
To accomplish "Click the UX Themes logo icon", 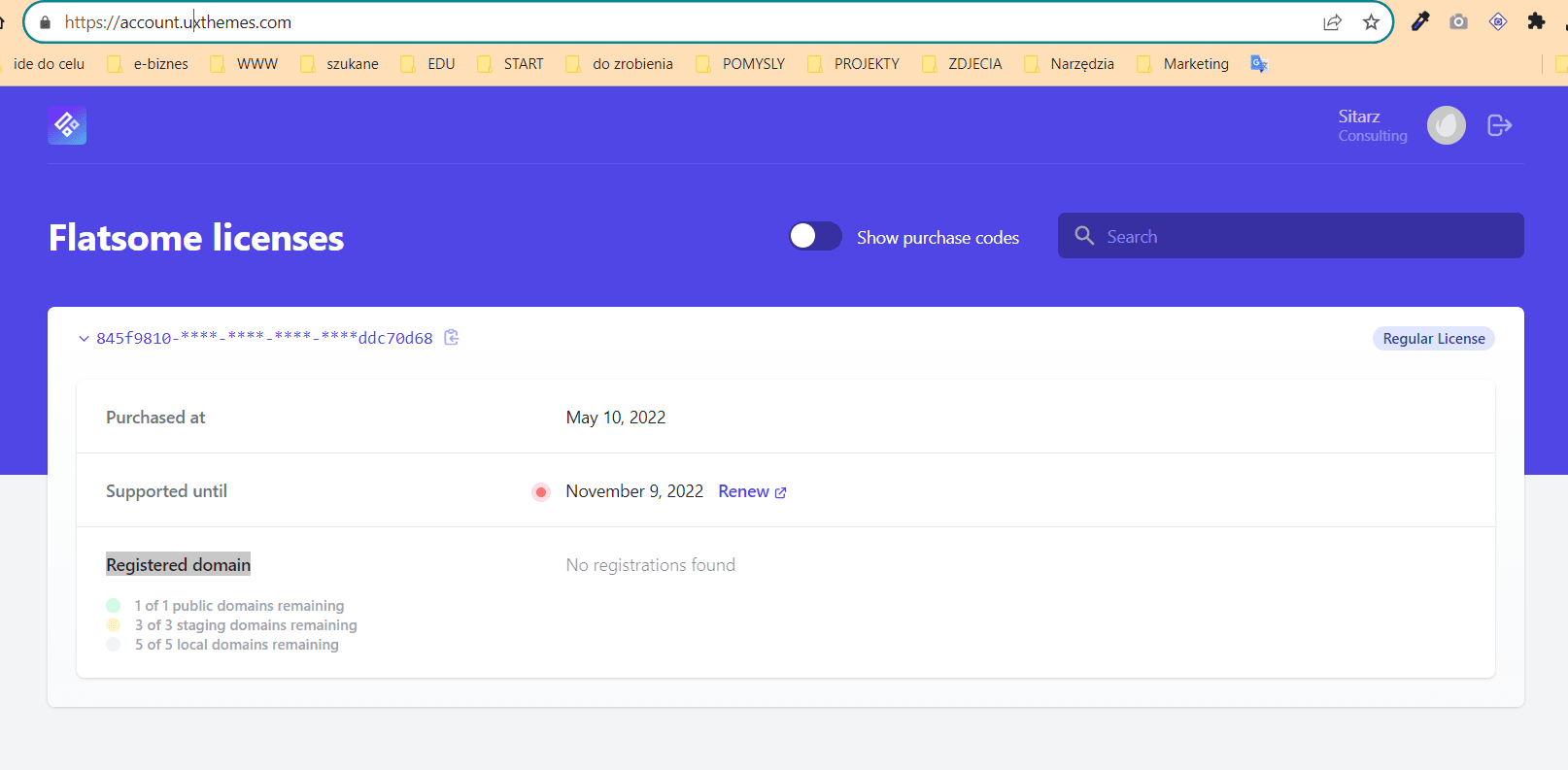I will click(x=67, y=125).
